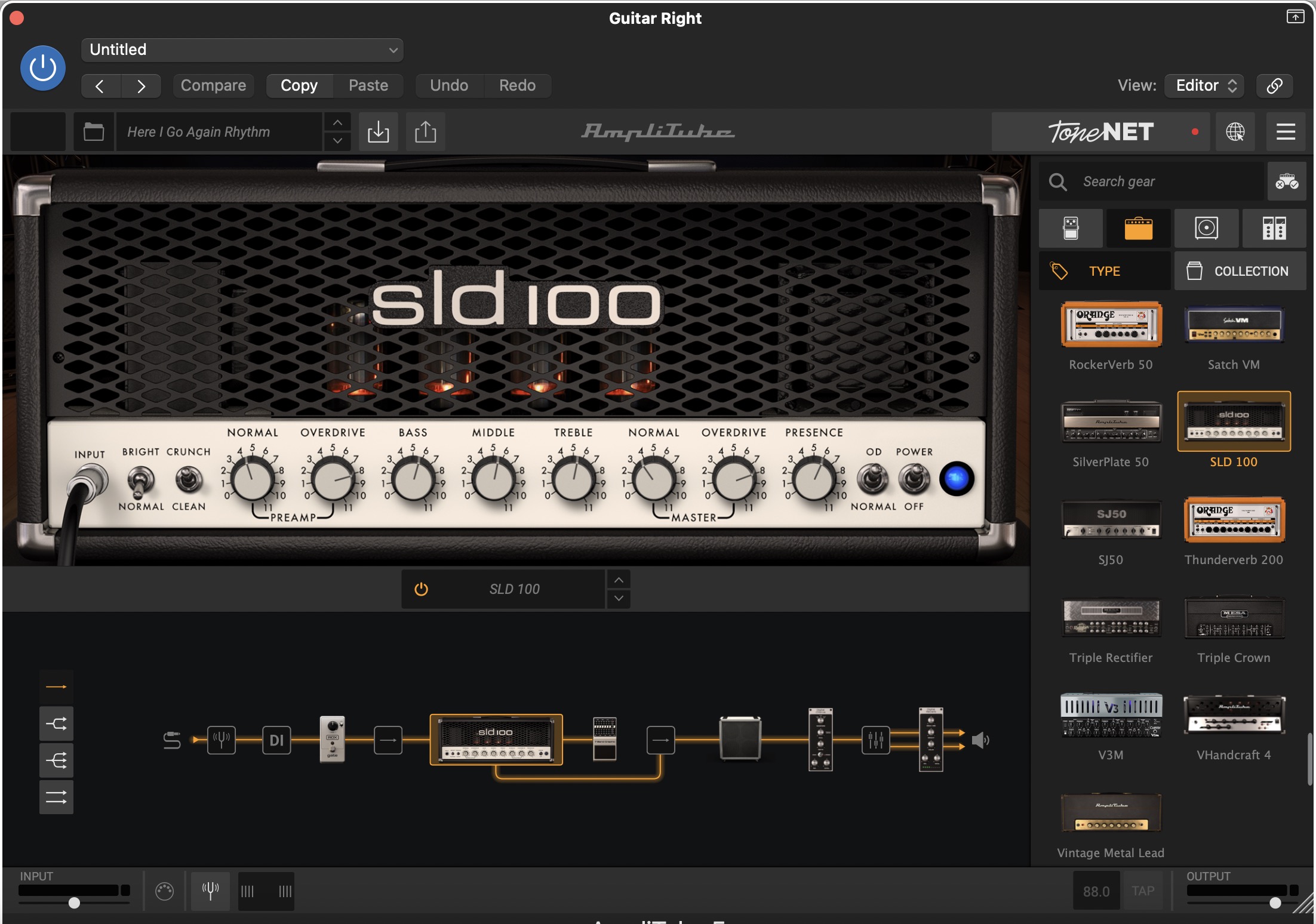
Task: Select the rack effects gear category
Action: pyautogui.click(x=1274, y=228)
